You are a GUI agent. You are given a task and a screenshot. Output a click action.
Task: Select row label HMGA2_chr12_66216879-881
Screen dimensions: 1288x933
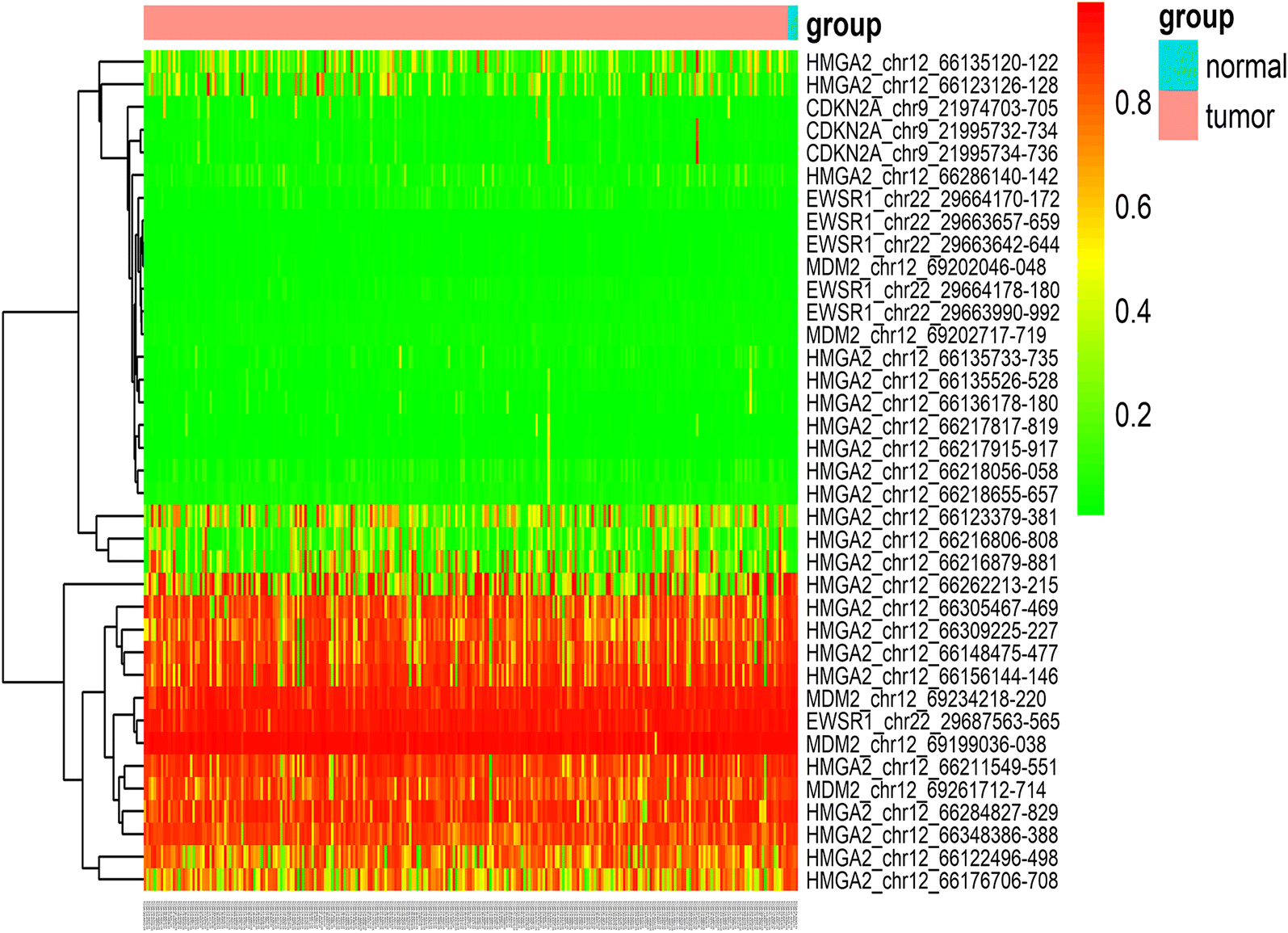932,562
